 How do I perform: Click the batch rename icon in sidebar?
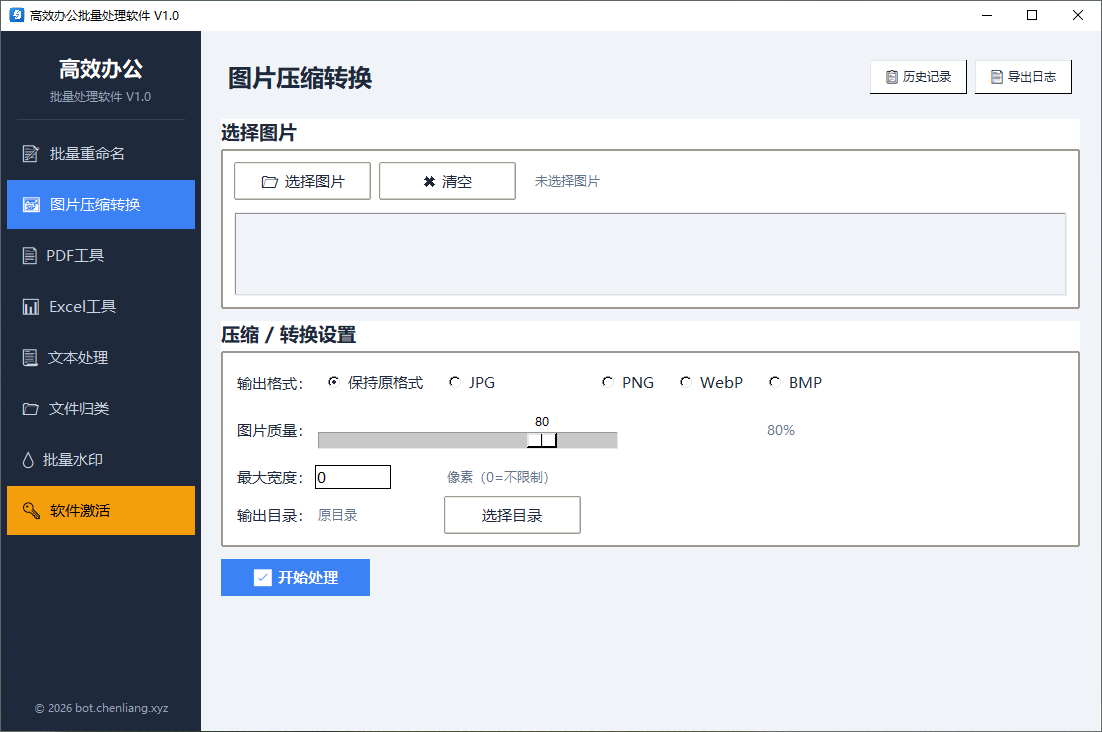click(x=30, y=154)
